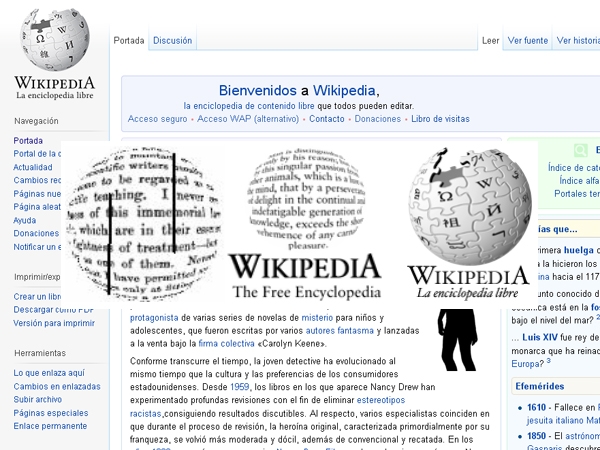
Task: Click the huelga link
Action: pyautogui.click(x=579, y=250)
